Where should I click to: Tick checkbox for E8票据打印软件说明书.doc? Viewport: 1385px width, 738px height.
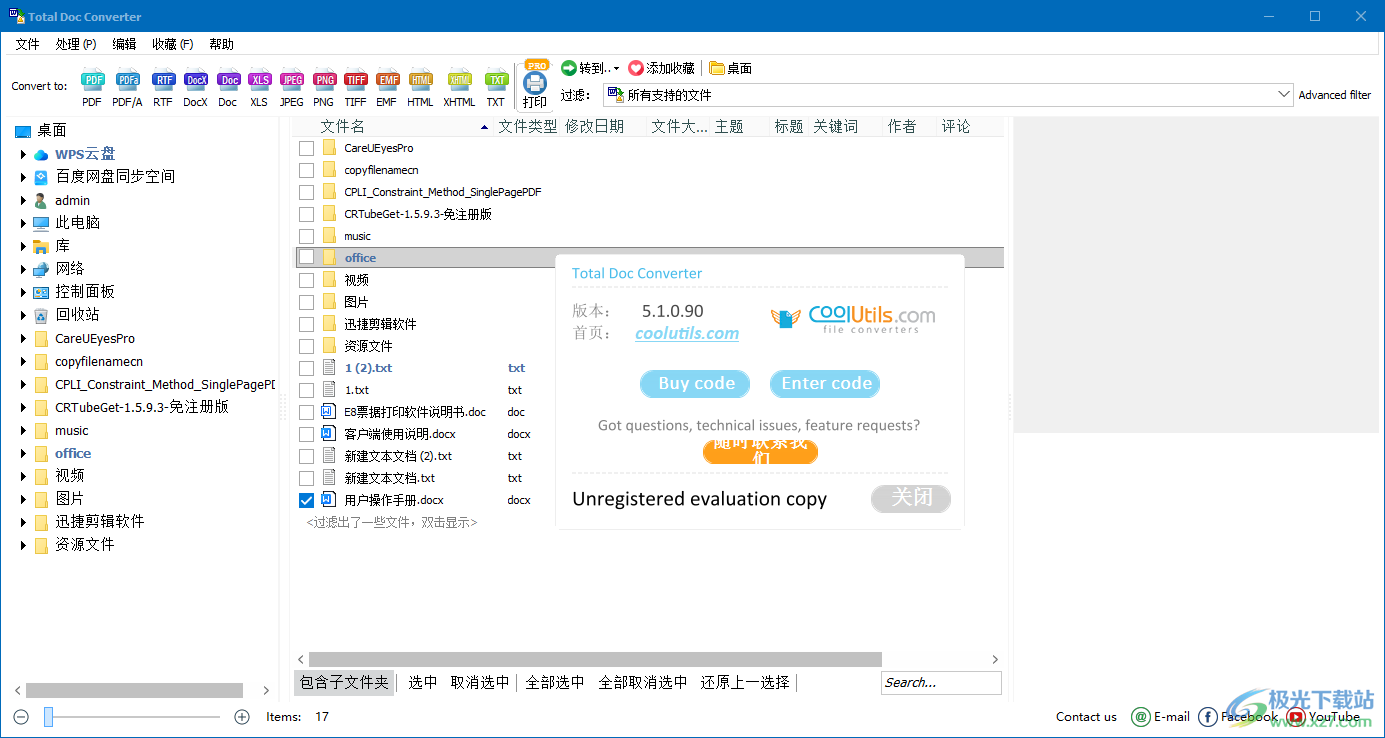pos(306,412)
